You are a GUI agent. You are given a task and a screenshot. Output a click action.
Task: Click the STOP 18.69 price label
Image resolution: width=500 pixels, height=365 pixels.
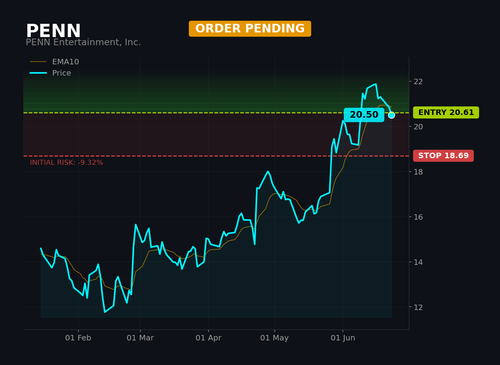(443, 156)
